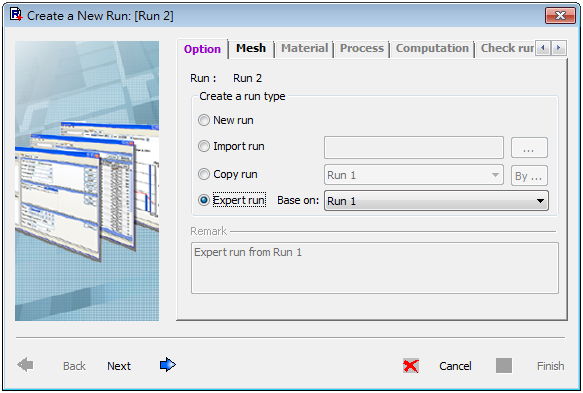The height and width of the screenshot is (393, 583).
Task: Switch to the Material tab
Action: [305, 48]
